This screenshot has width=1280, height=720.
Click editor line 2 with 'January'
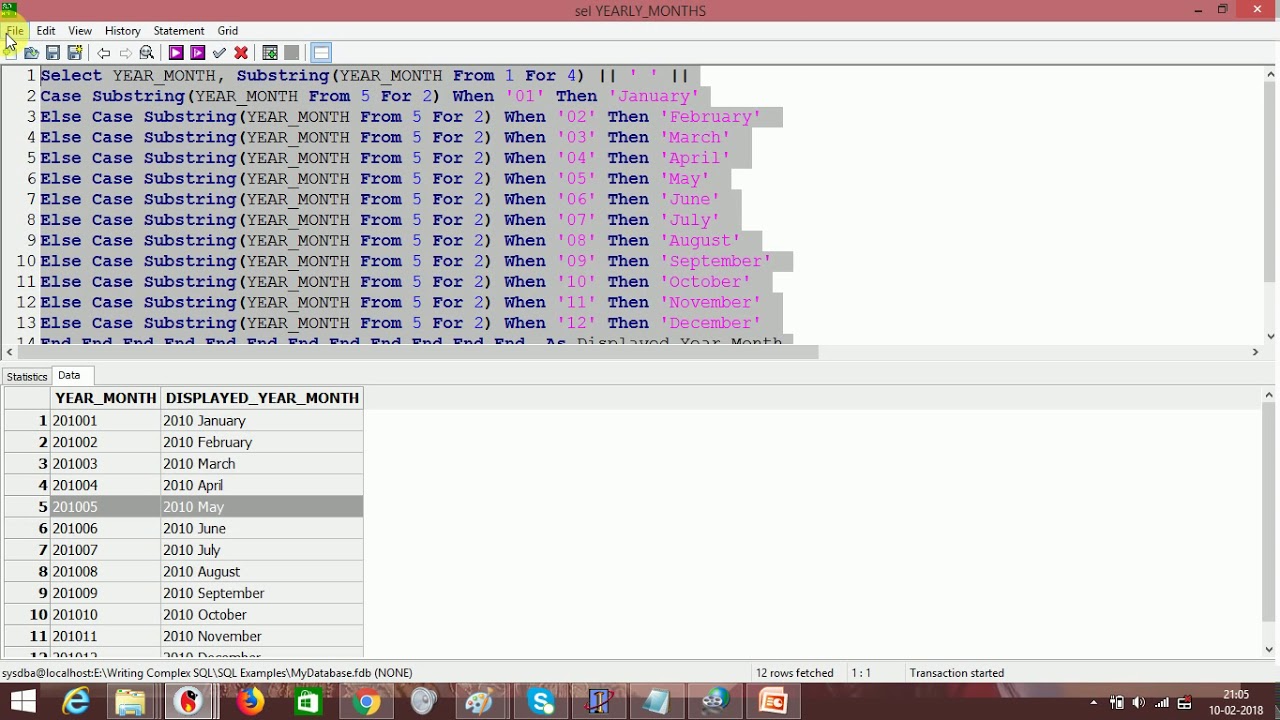tap(370, 96)
